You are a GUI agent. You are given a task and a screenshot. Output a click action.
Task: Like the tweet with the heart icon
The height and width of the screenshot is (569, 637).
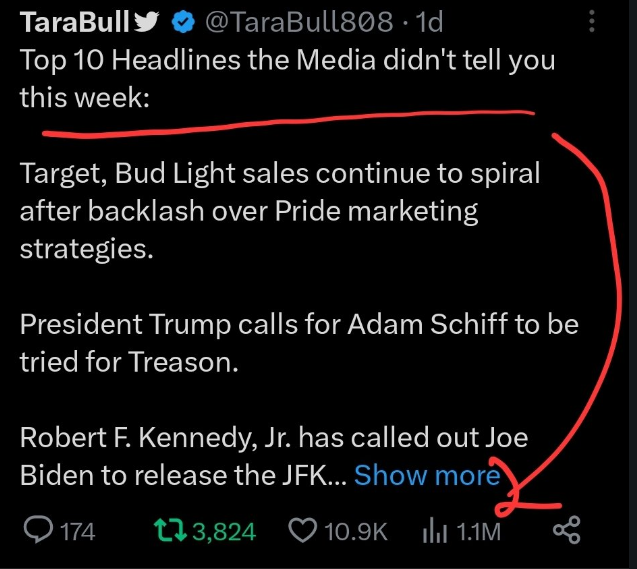coord(302,530)
